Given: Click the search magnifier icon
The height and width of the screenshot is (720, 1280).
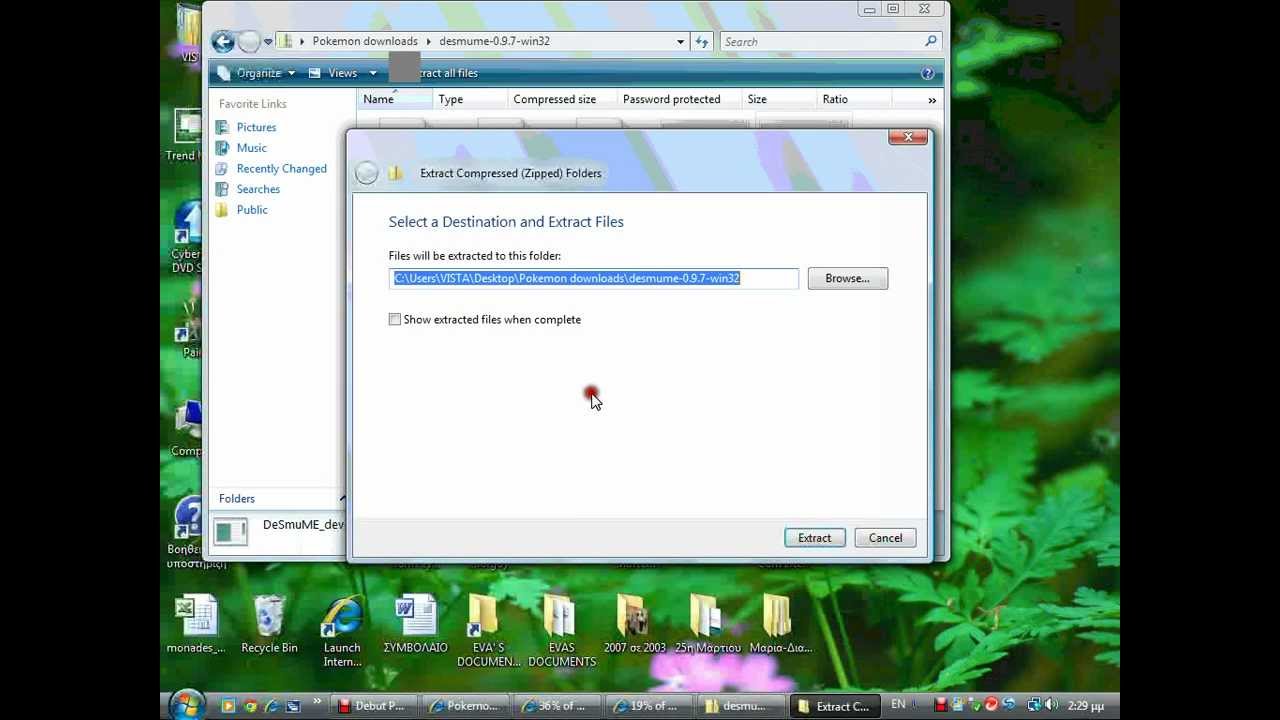Looking at the screenshot, I should 930,41.
